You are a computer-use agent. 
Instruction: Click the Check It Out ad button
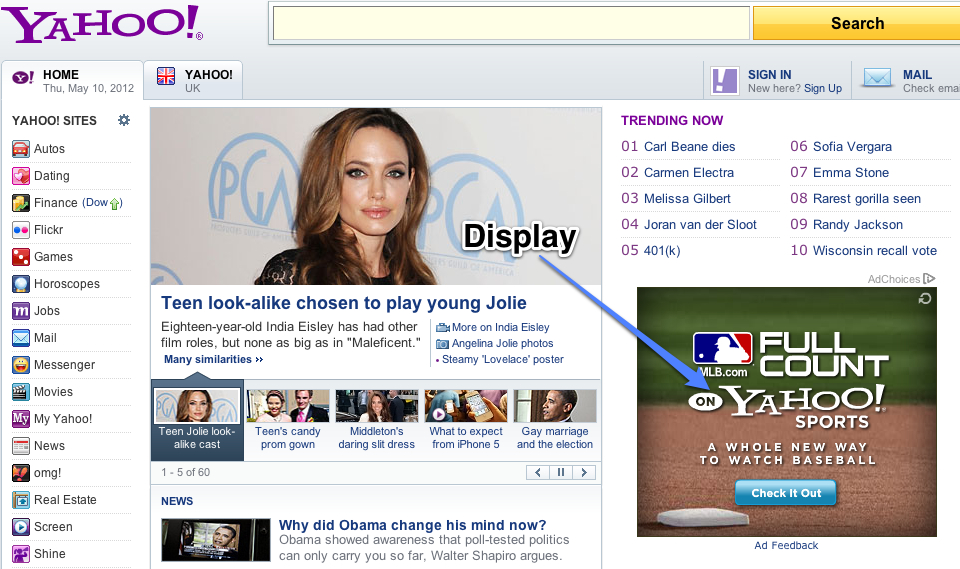click(786, 493)
